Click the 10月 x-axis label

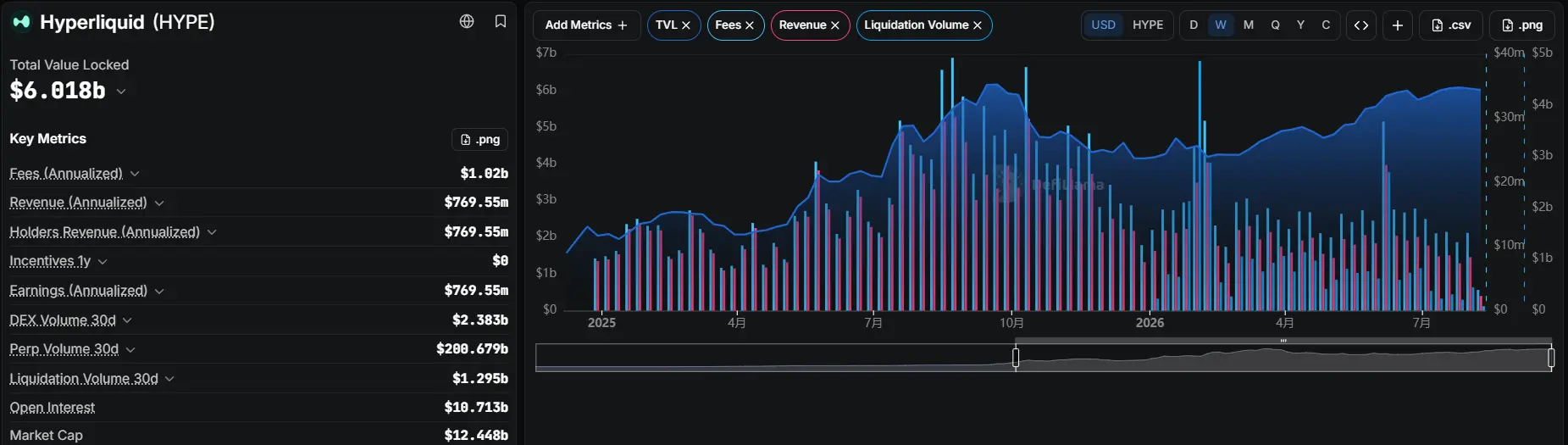[x=1011, y=323]
